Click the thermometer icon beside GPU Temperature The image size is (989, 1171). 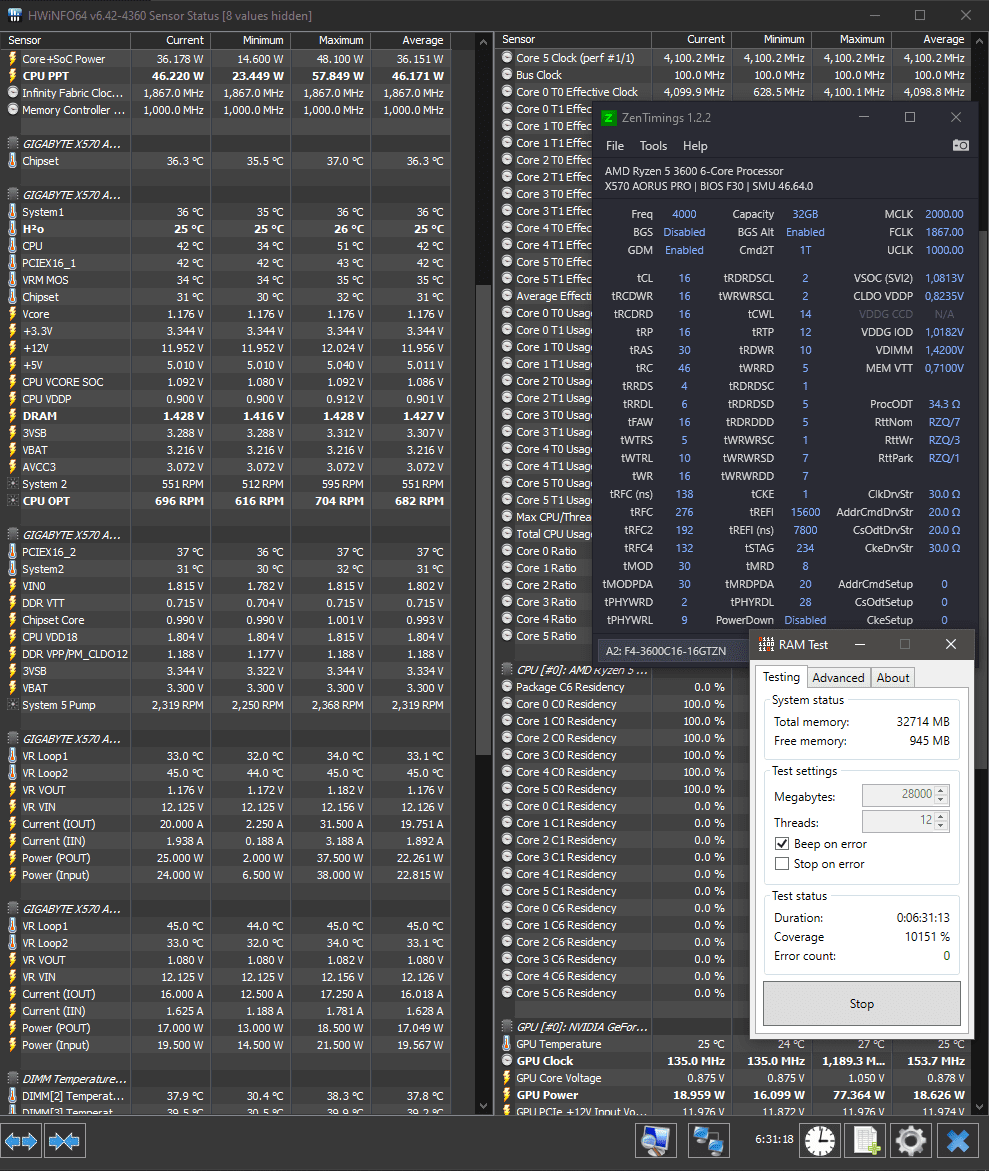pyautogui.click(x=507, y=1043)
